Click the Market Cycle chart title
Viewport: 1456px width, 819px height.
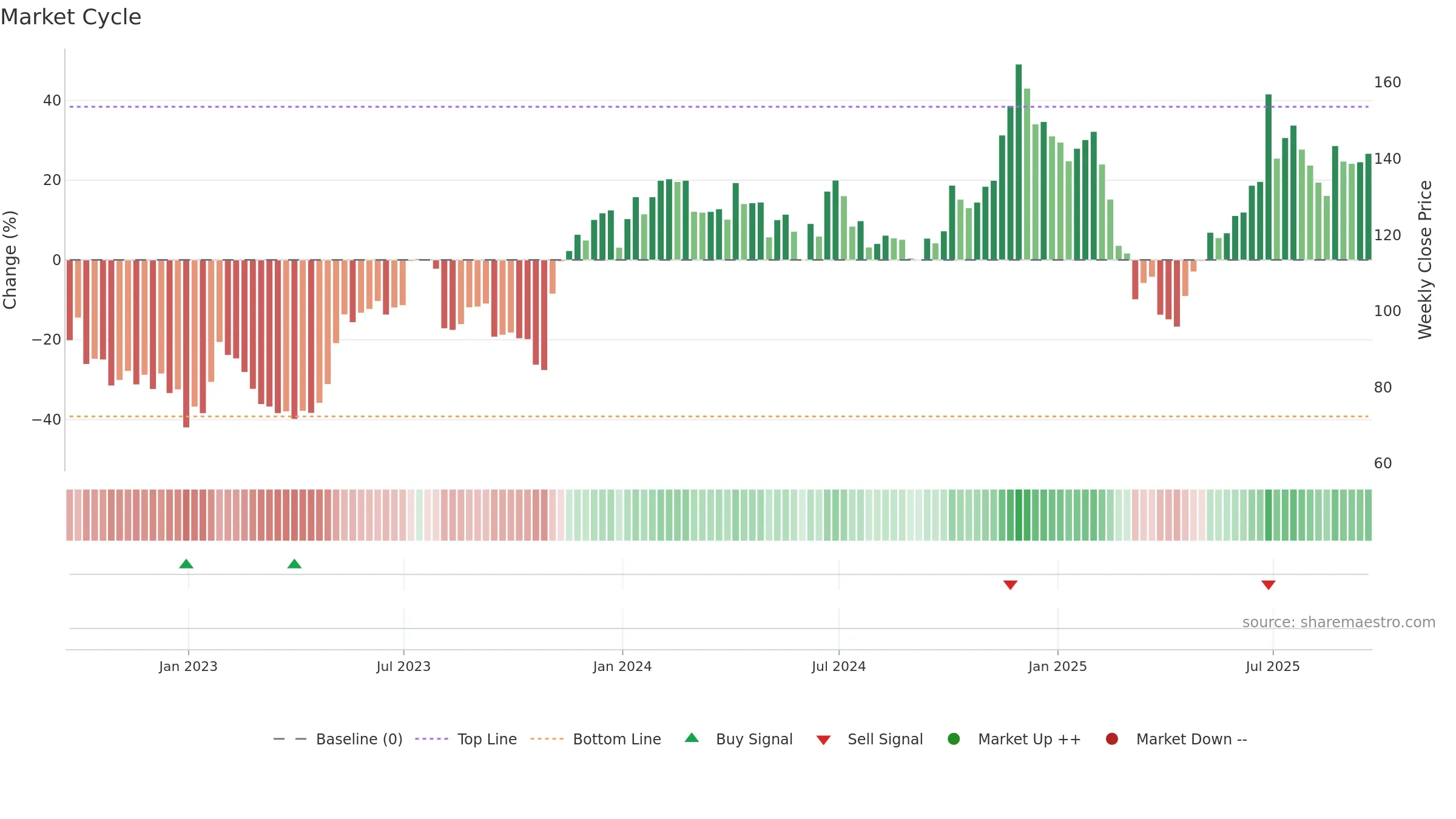(71, 17)
